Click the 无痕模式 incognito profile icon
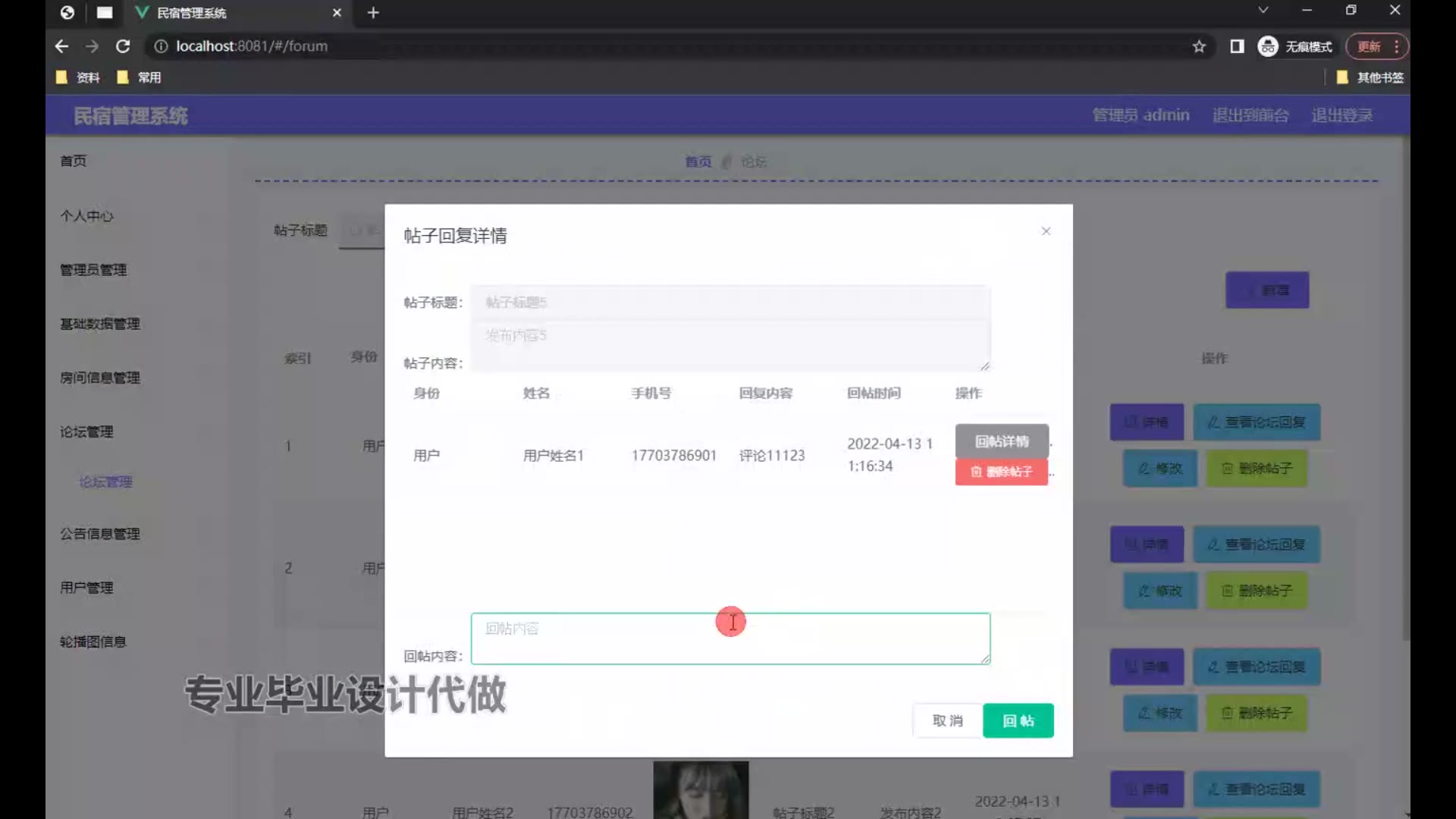This screenshot has height=819, width=1456. (1268, 46)
